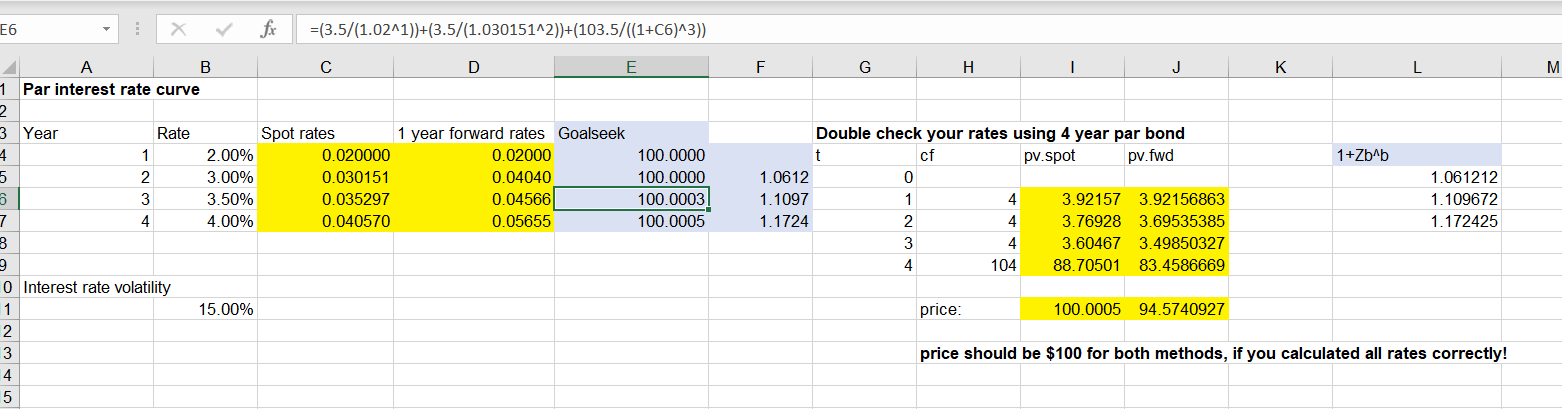Click the 'Year' header cell
The width and height of the screenshot is (1562, 409).
tap(86, 133)
